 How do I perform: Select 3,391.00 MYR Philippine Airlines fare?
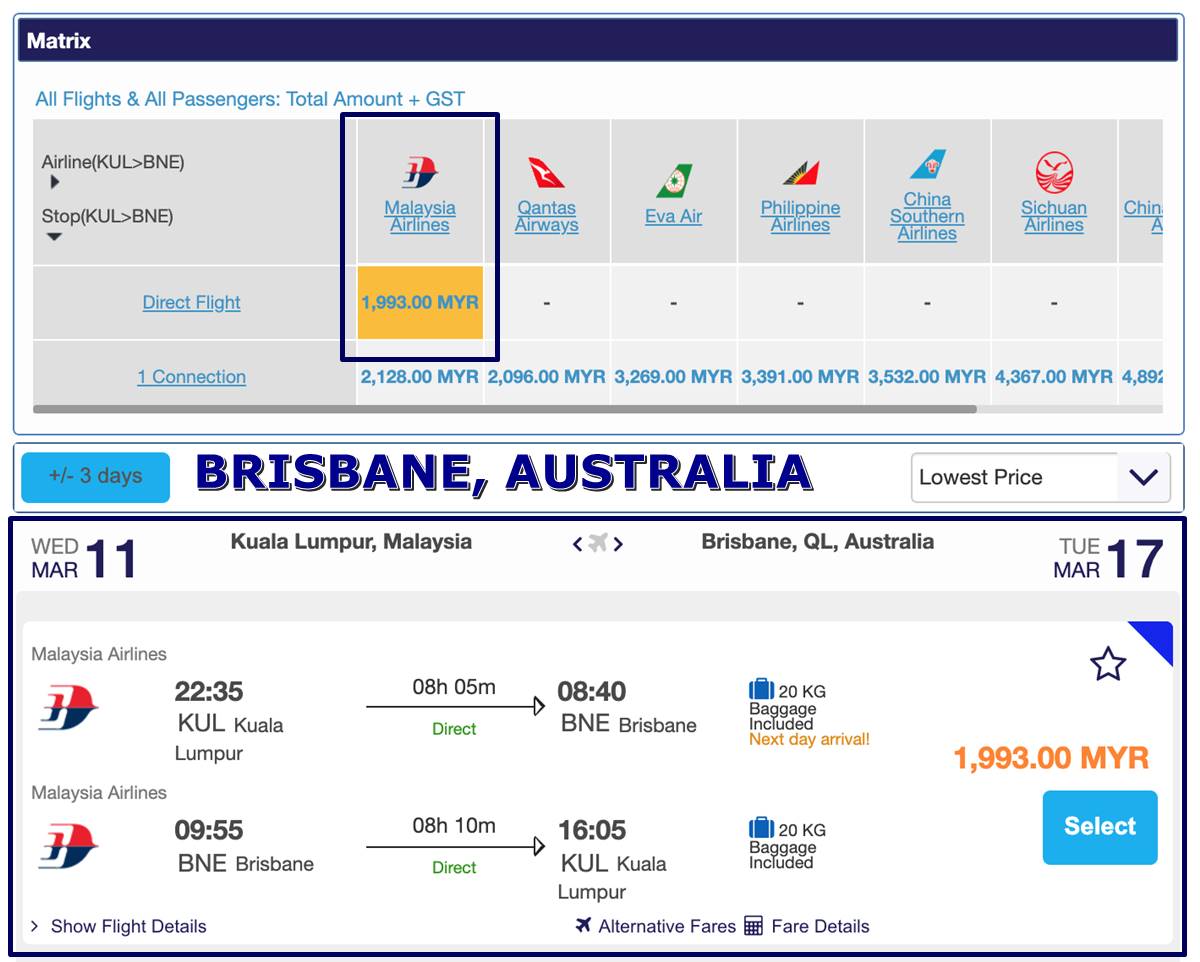click(800, 377)
